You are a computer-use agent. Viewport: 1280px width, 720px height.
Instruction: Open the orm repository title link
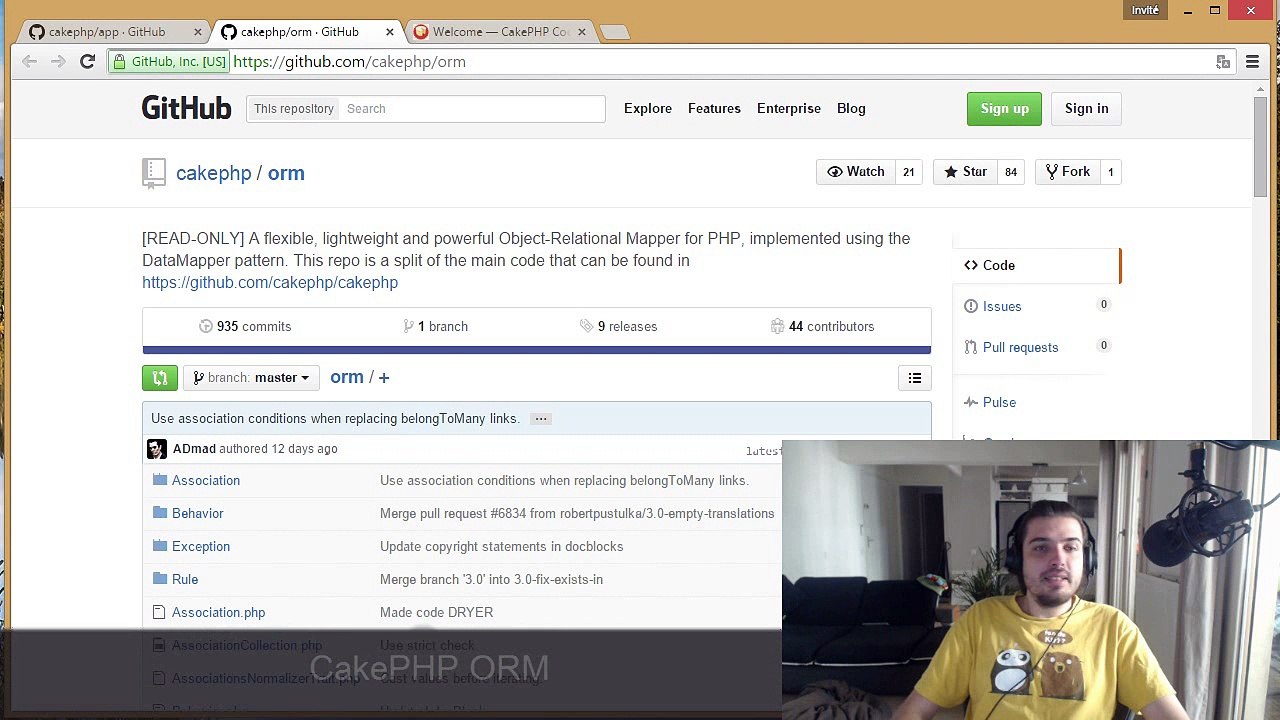coord(286,173)
